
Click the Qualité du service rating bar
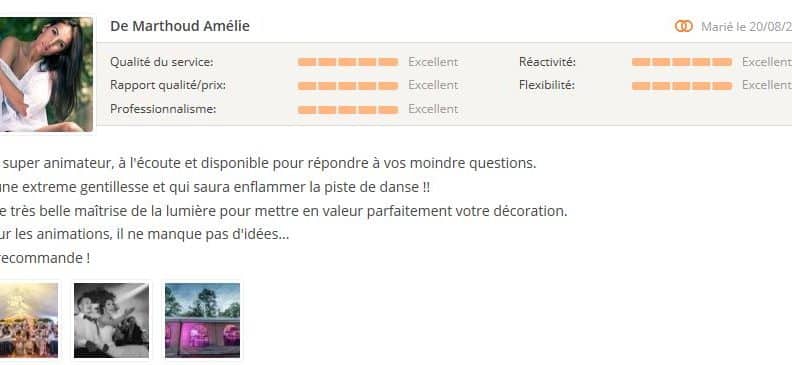(348, 62)
